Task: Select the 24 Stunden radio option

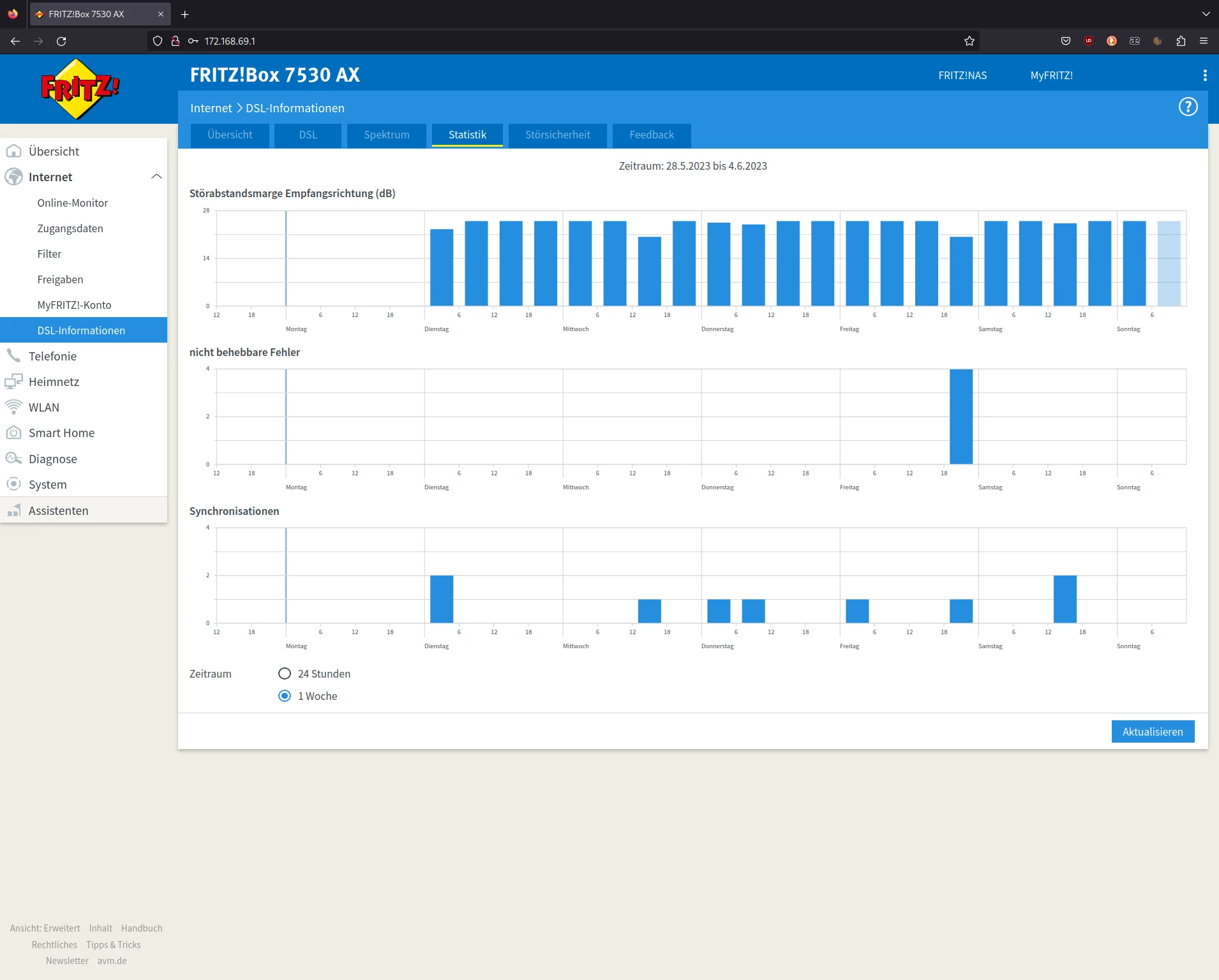Action: (285, 674)
